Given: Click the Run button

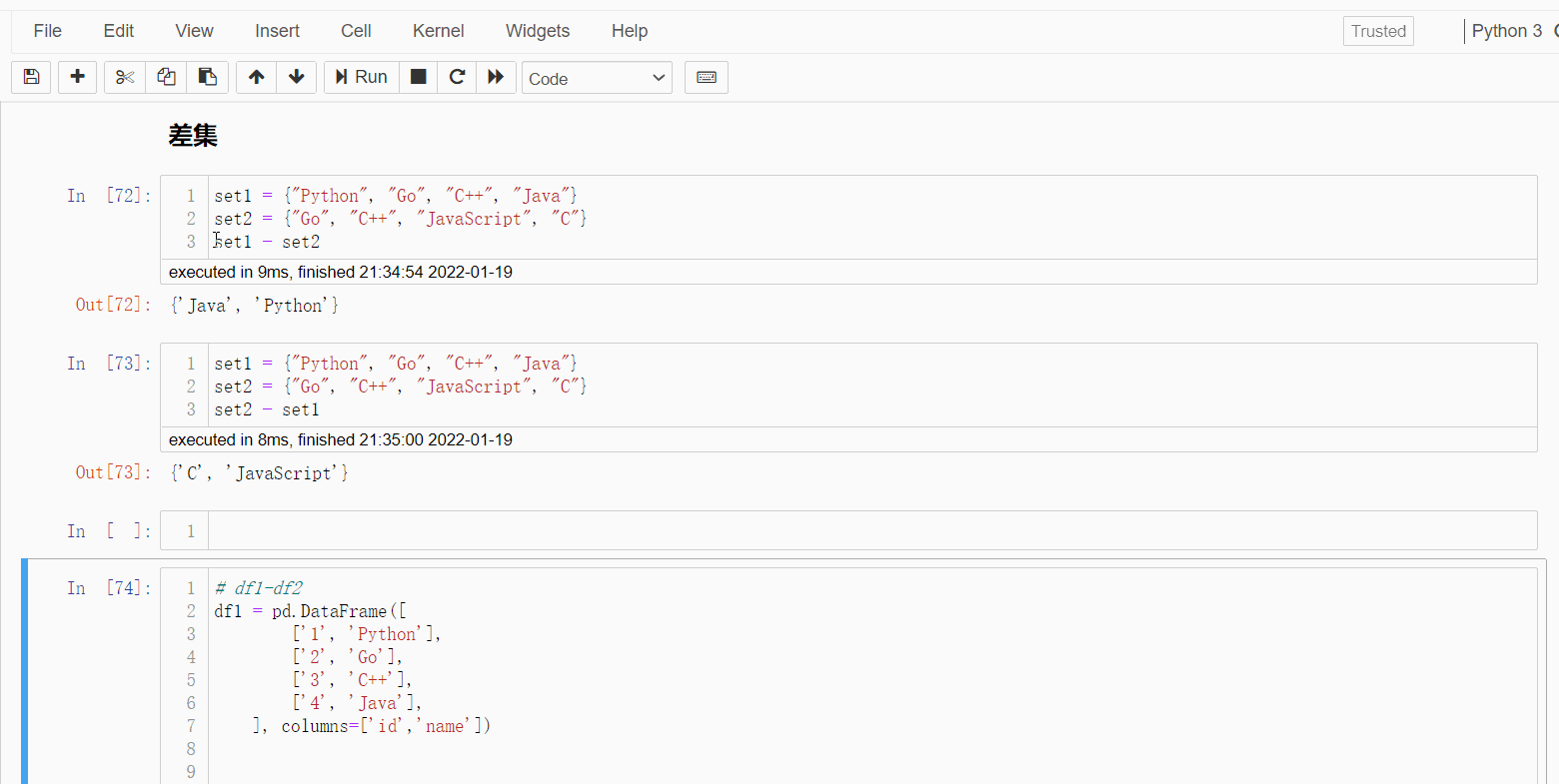Looking at the screenshot, I should pos(362,77).
